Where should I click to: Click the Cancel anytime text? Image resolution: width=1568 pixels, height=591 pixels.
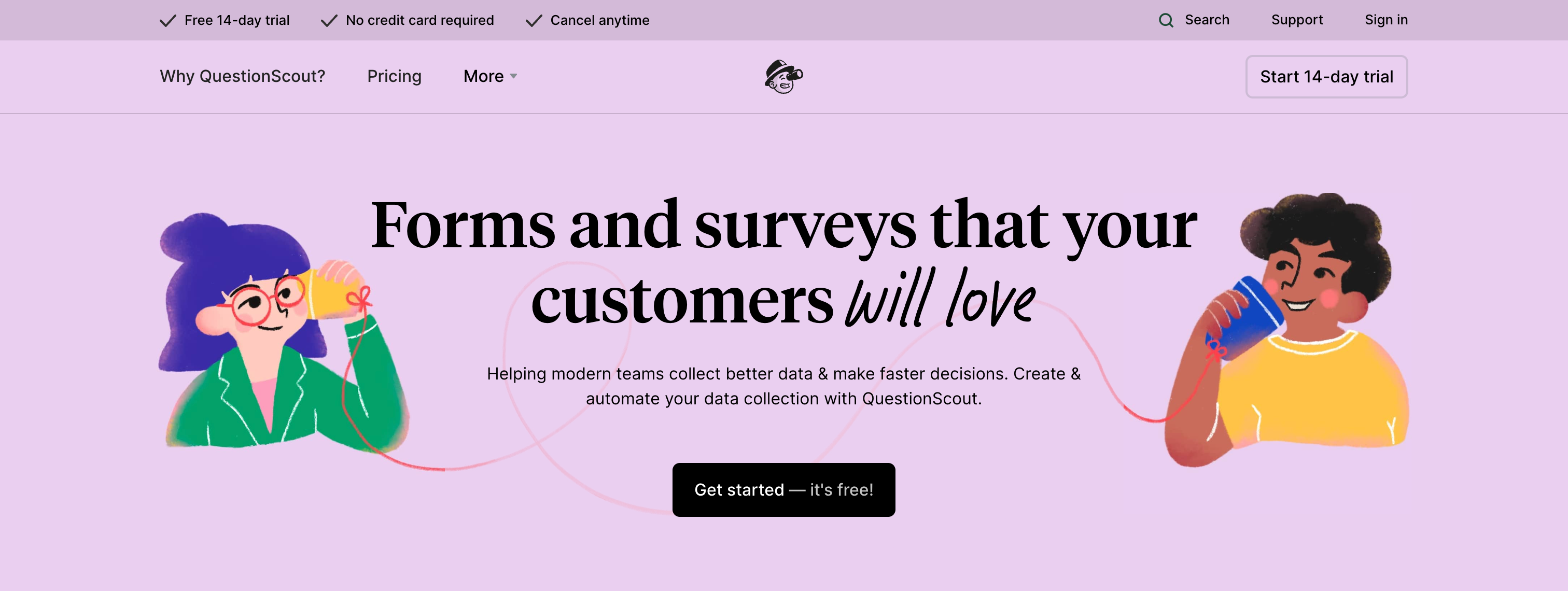click(x=599, y=20)
